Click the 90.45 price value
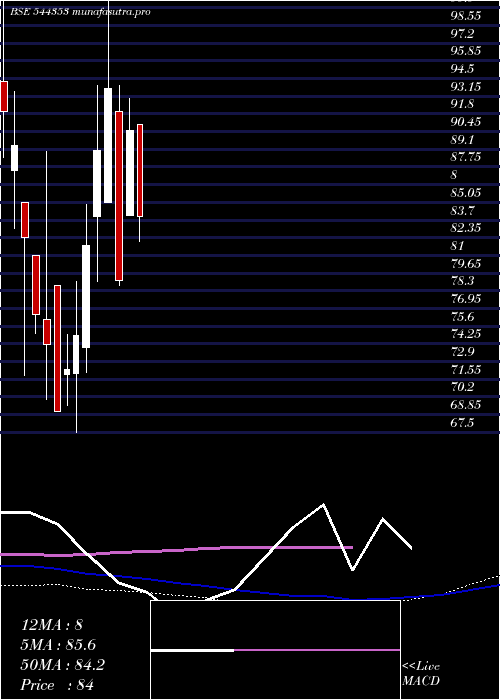The width and height of the screenshot is (500, 700). pos(466,122)
